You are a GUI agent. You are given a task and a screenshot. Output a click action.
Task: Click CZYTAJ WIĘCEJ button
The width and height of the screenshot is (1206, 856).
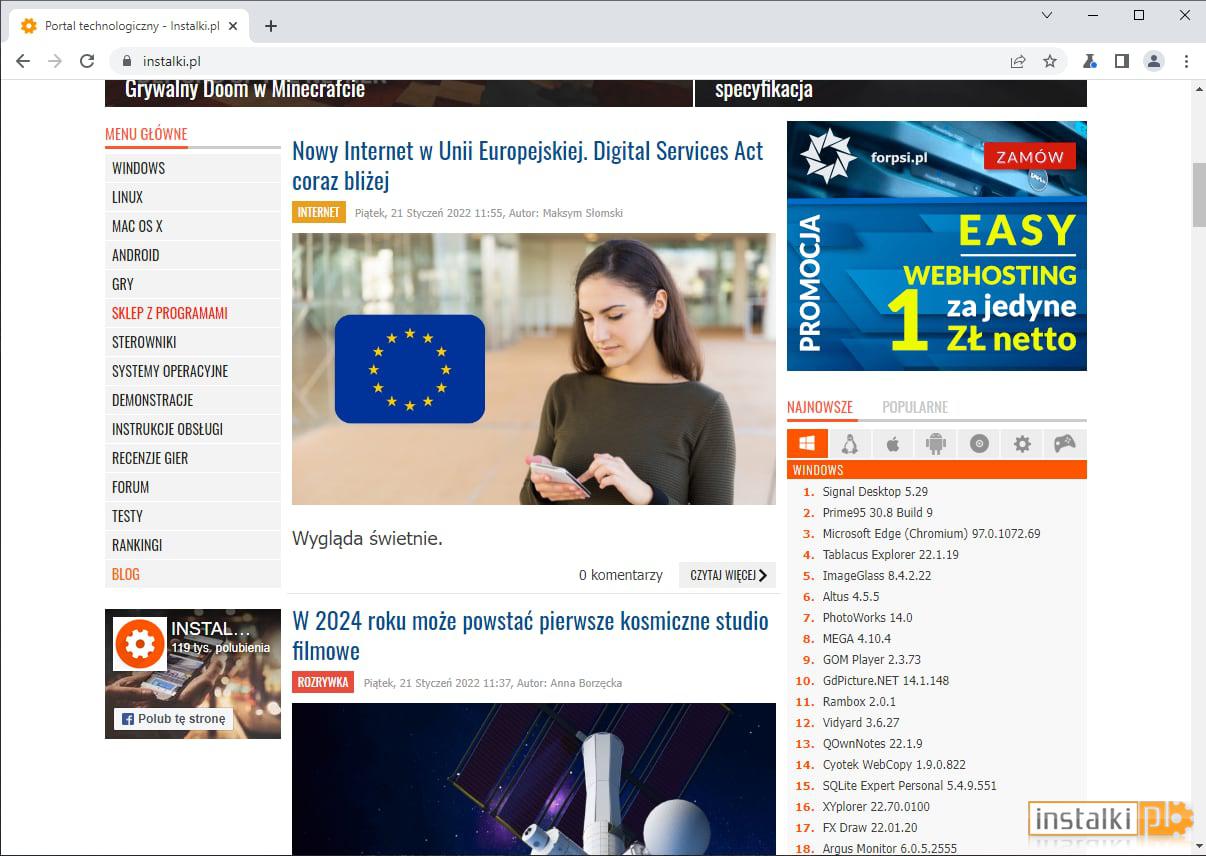click(x=728, y=575)
